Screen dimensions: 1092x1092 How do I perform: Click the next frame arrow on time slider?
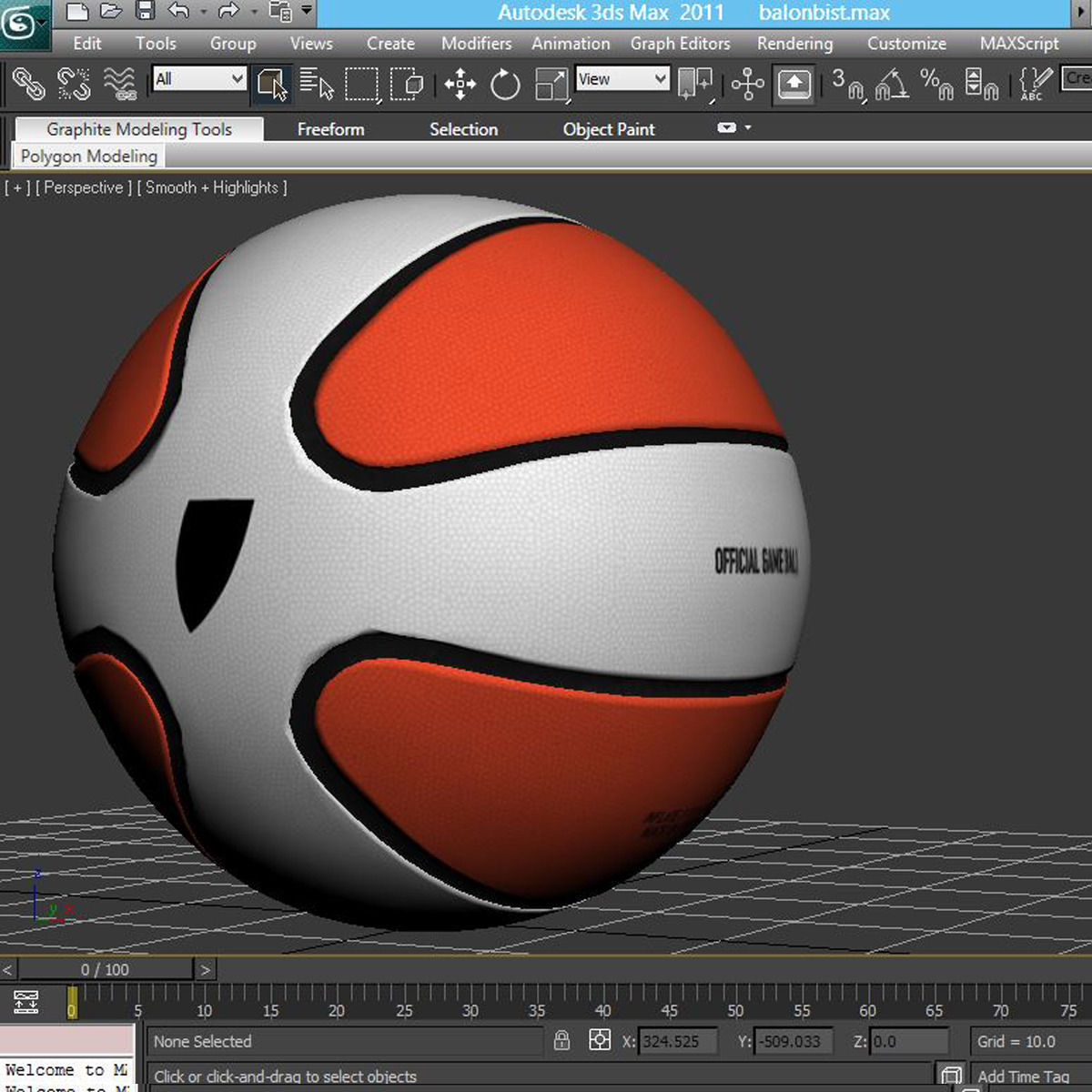tap(206, 970)
